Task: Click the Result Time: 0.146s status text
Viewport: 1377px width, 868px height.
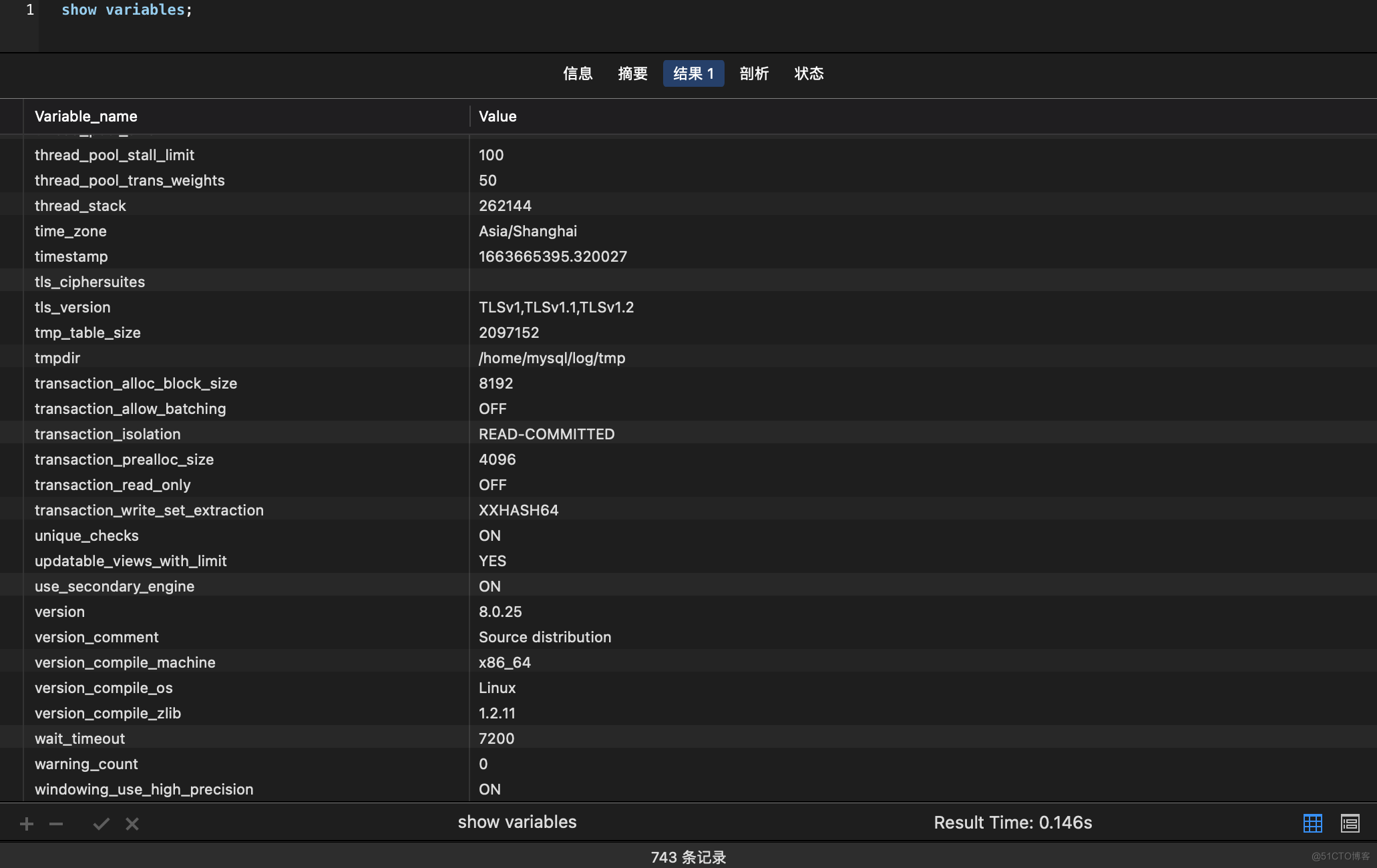Action: (1012, 823)
